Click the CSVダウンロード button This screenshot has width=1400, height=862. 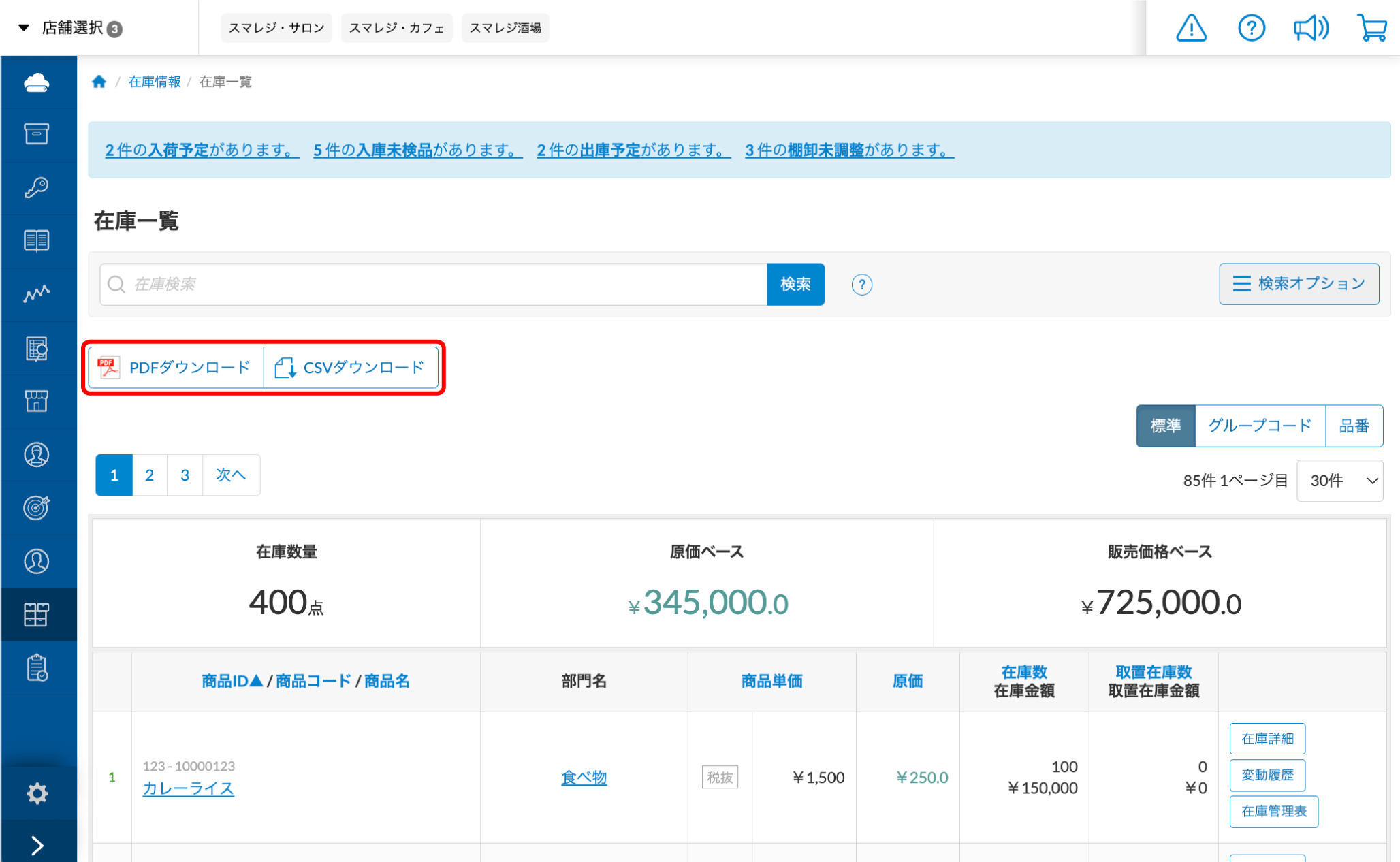(351, 368)
